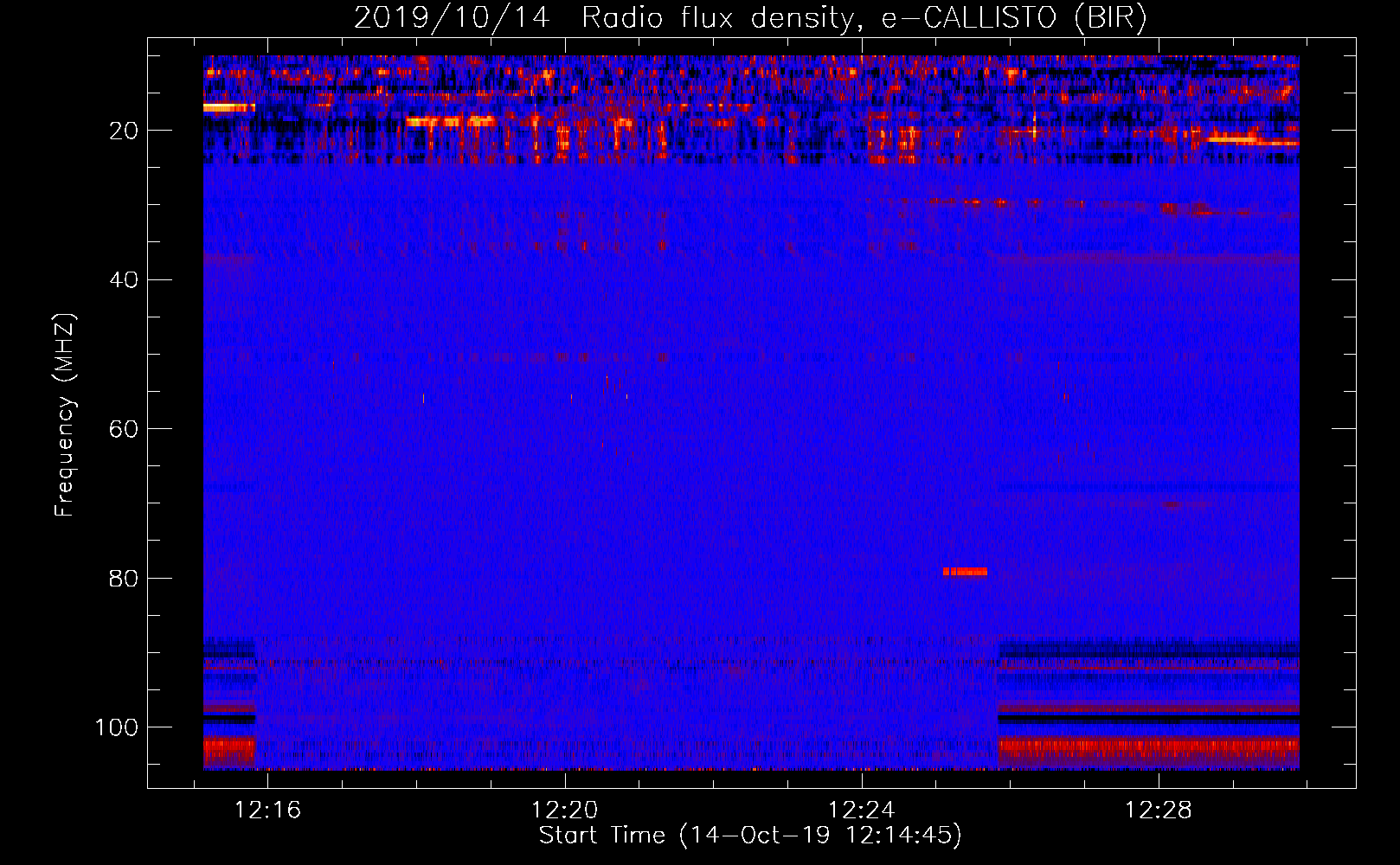
Task: Click the bright red burst near 80 MHz
Action: pyautogui.click(x=965, y=572)
